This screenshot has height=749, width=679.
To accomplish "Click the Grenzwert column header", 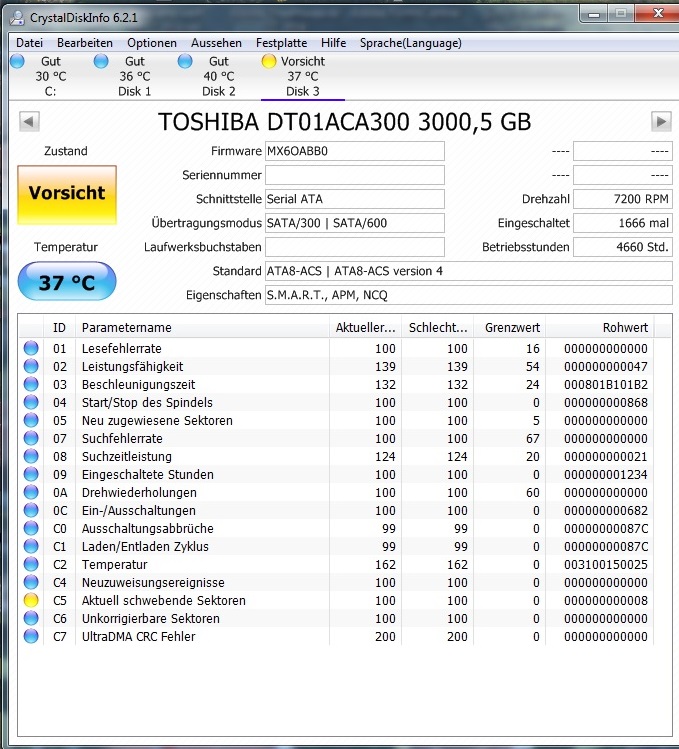I will point(510,328).
